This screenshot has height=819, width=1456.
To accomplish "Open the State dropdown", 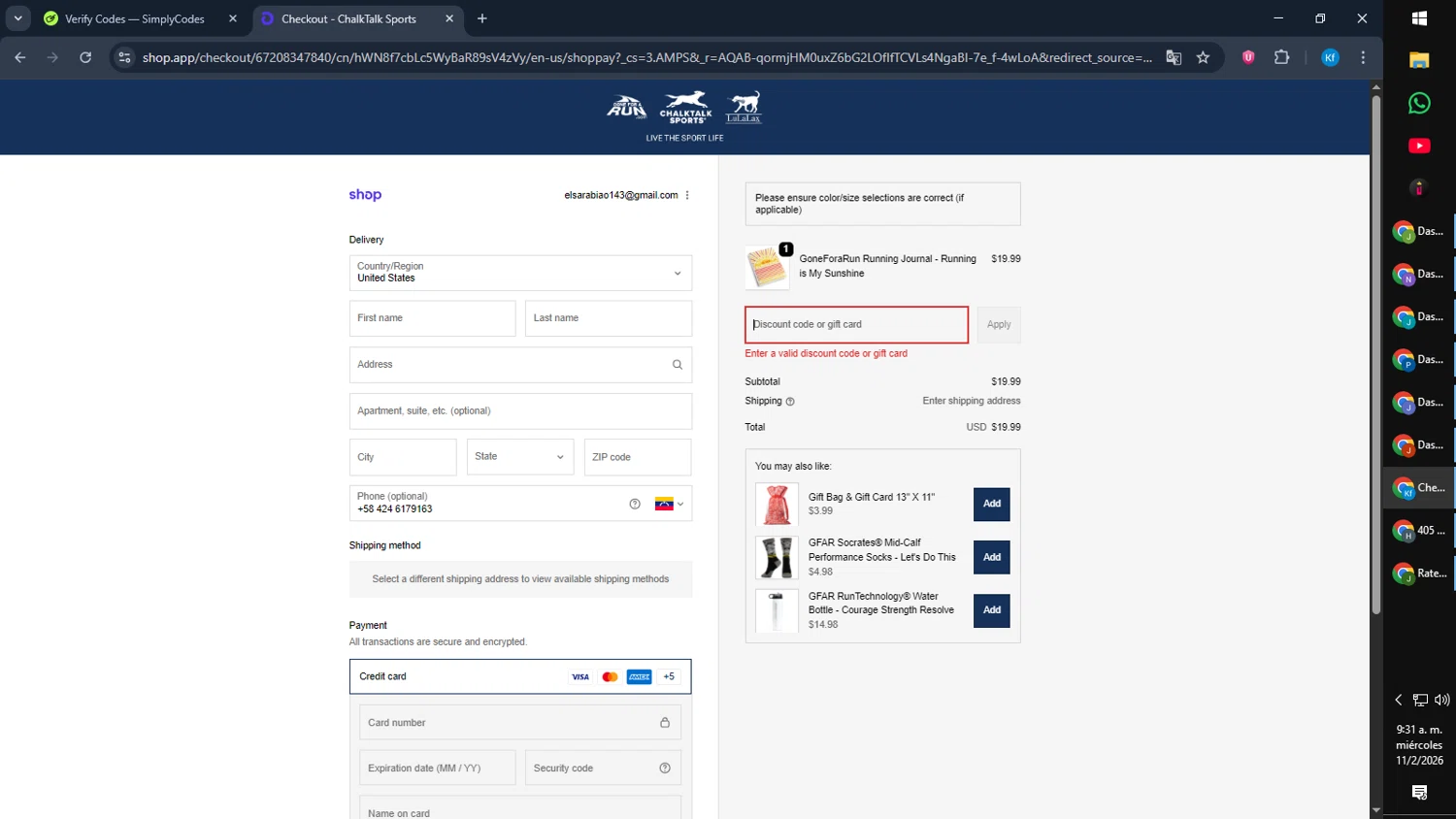I will pos(520,457).
